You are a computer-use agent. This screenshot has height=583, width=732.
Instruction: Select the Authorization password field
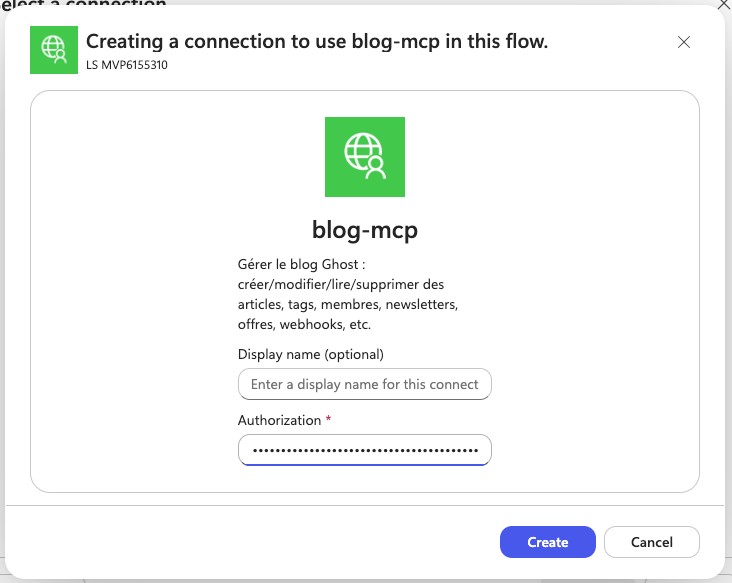[365, 450]
